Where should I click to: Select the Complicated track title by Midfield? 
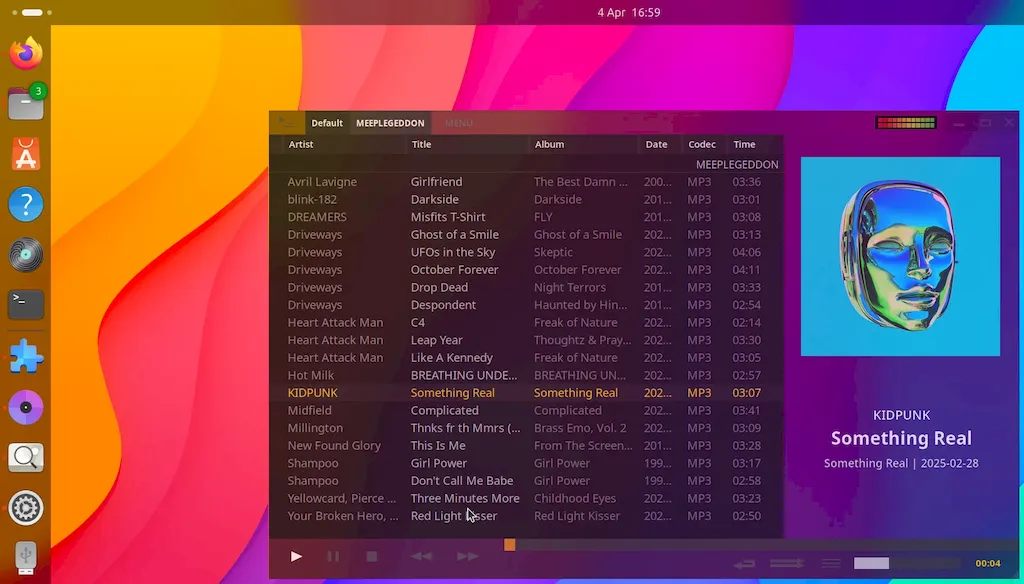click(445, 411)
